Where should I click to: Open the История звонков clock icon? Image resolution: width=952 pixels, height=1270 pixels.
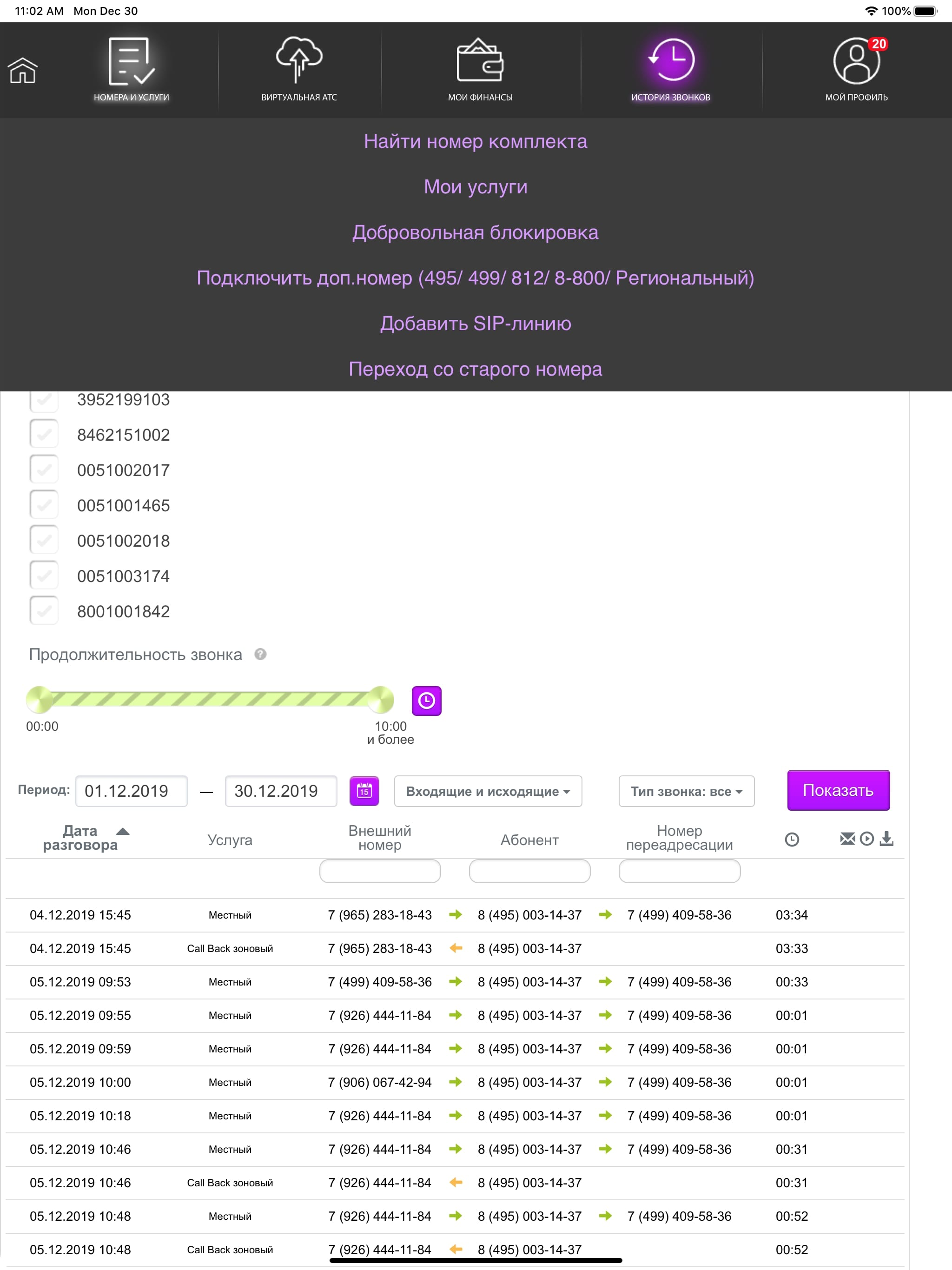click(671, 60)
